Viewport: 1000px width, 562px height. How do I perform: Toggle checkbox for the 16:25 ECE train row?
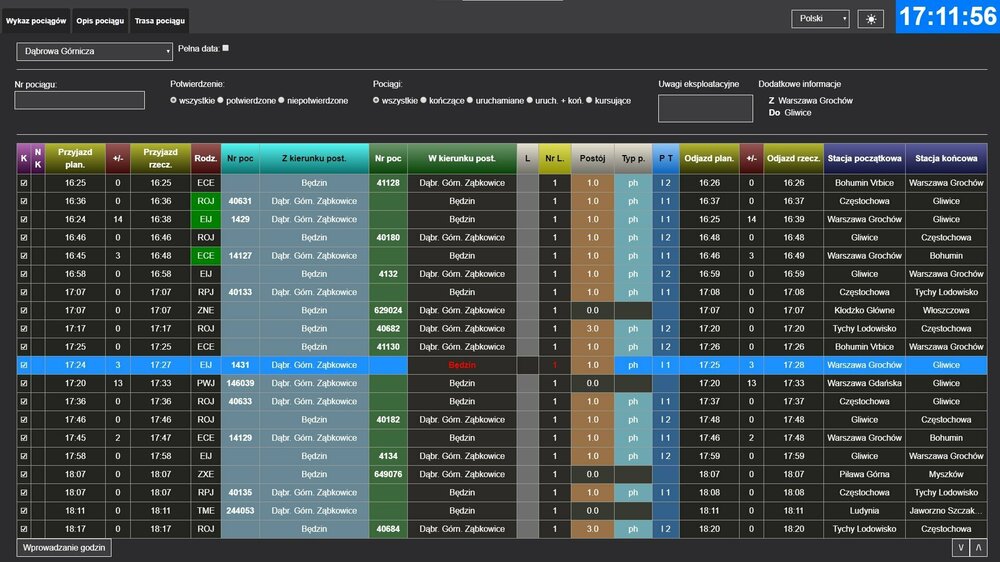[24, 183]
